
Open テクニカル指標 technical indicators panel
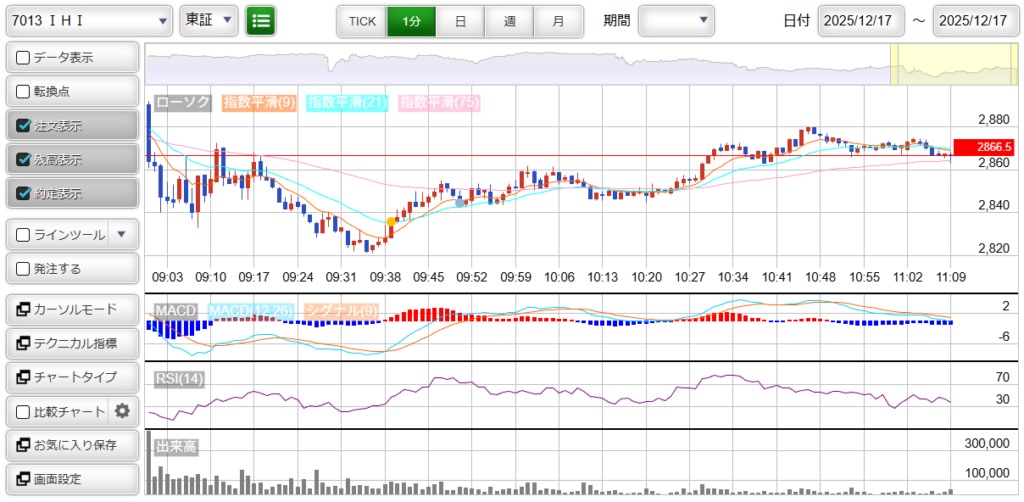tap(70, 343)
